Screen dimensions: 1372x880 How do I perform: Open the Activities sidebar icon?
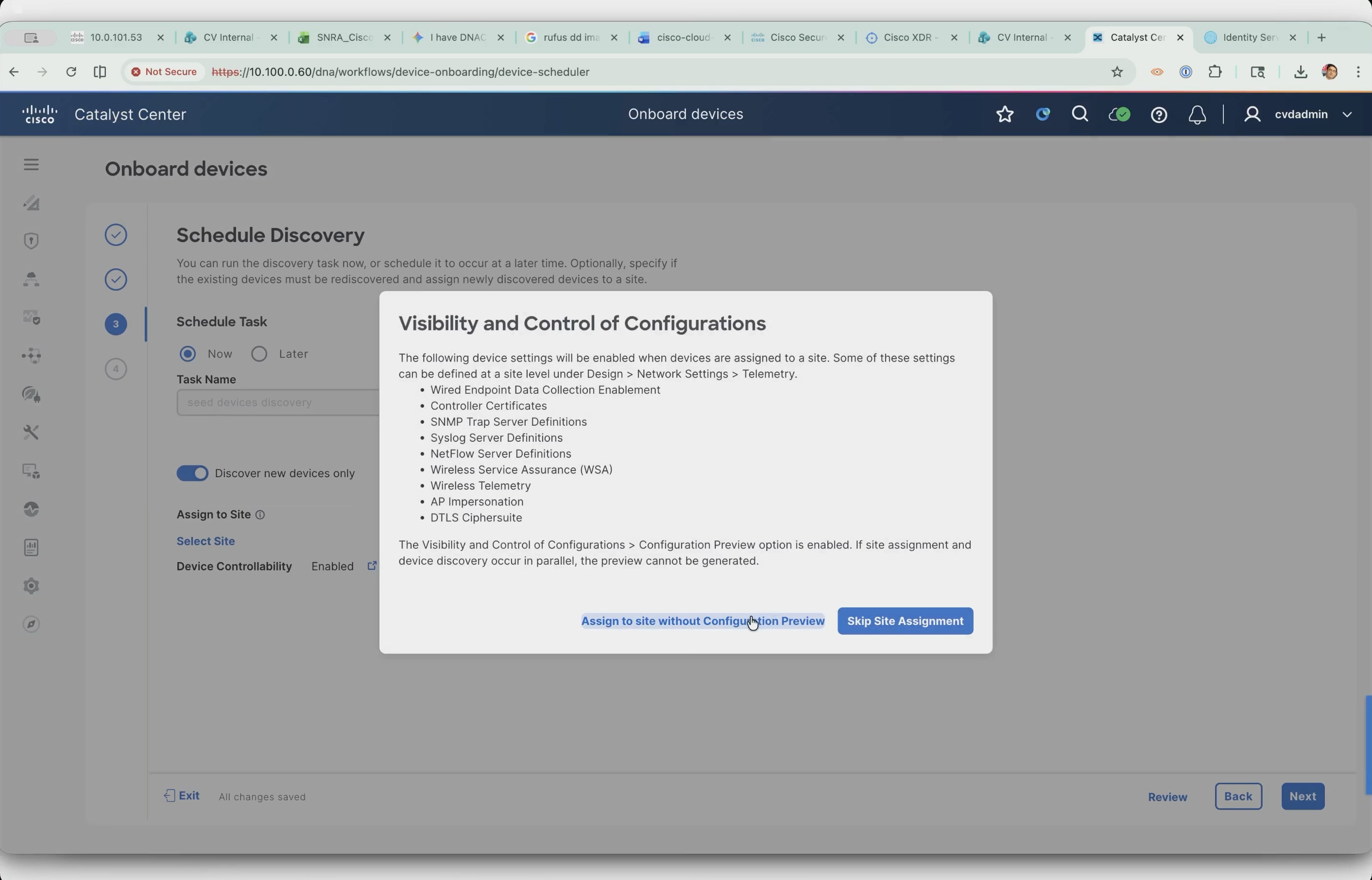coord(32,509)
